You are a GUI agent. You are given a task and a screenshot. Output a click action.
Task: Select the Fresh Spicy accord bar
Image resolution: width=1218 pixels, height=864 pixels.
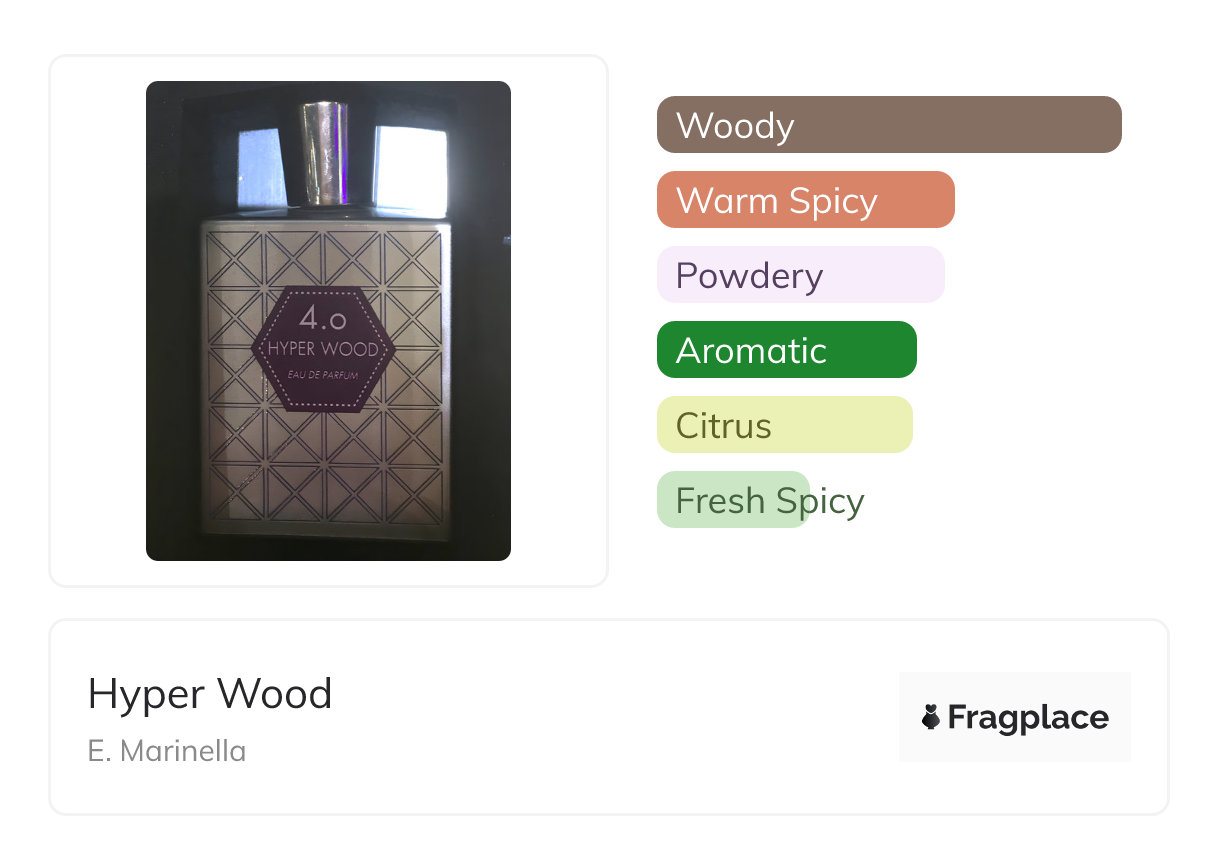click(733, 500)
